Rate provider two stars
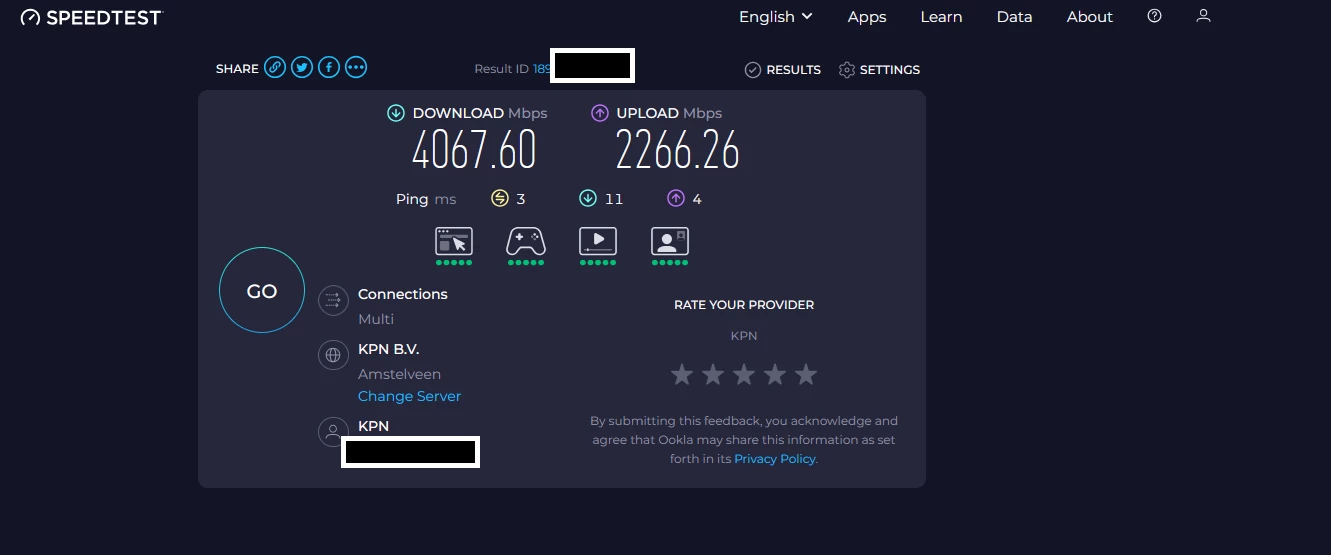The image size is (1331, 555). (713, 375)
